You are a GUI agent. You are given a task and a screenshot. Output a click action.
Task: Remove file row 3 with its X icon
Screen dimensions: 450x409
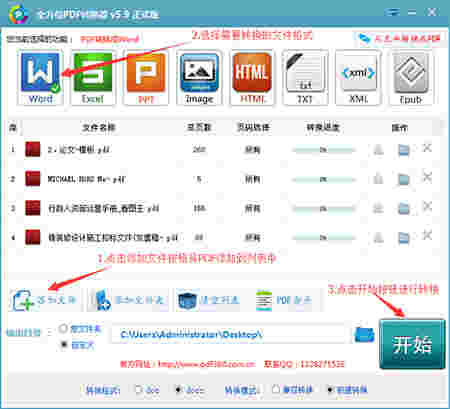(x=427, y=206)
